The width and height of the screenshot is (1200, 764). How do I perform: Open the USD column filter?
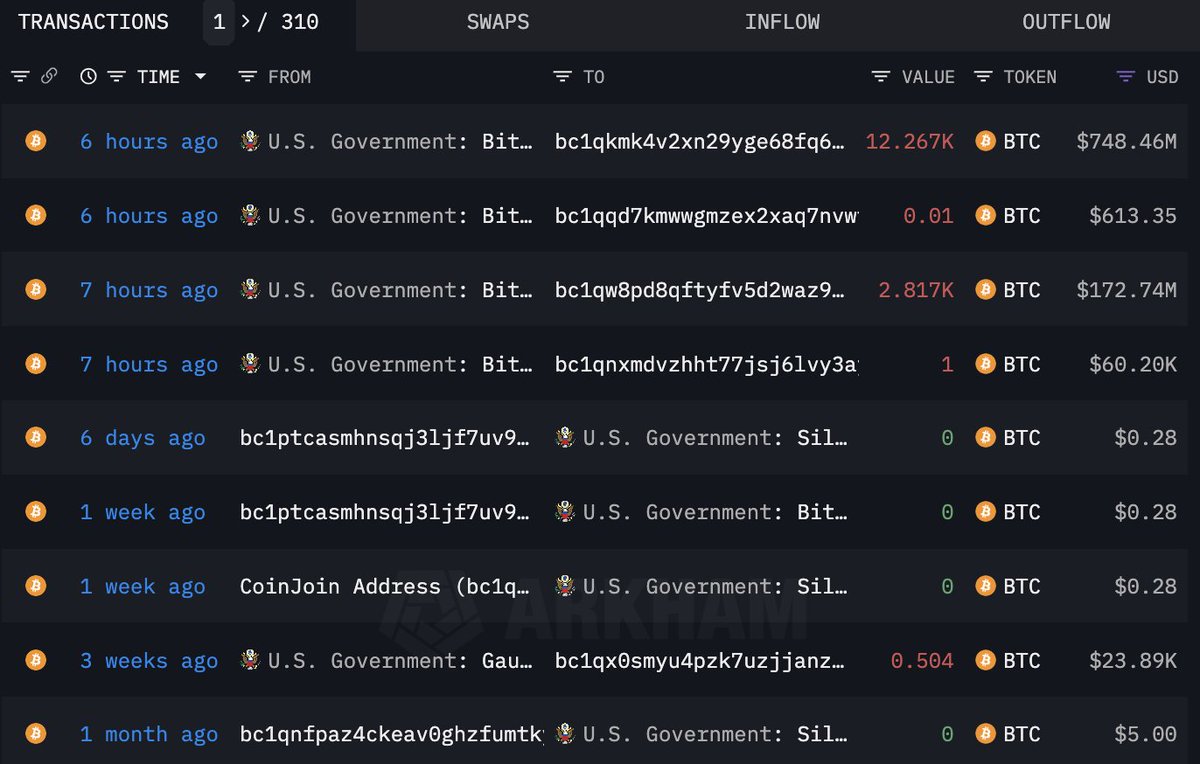pyautogui.click(x=1126, y=77)
